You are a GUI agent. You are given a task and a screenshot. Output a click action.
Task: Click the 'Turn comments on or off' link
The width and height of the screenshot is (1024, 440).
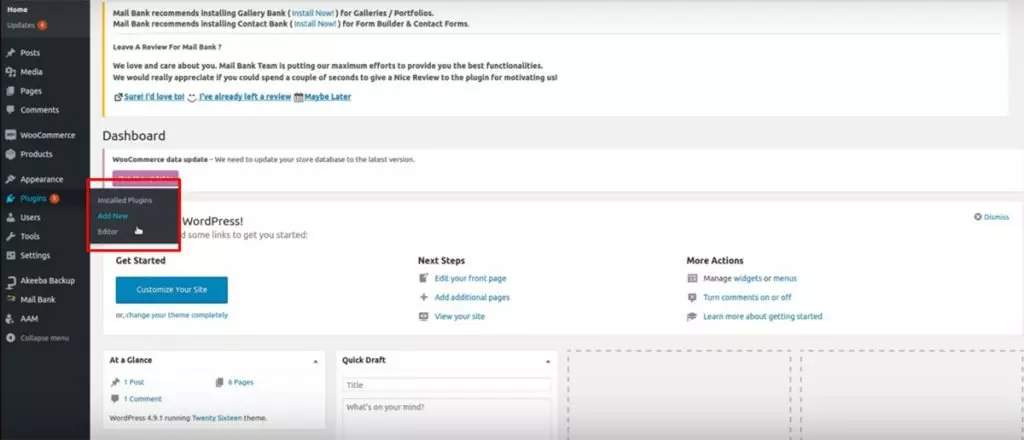(747, 297)
